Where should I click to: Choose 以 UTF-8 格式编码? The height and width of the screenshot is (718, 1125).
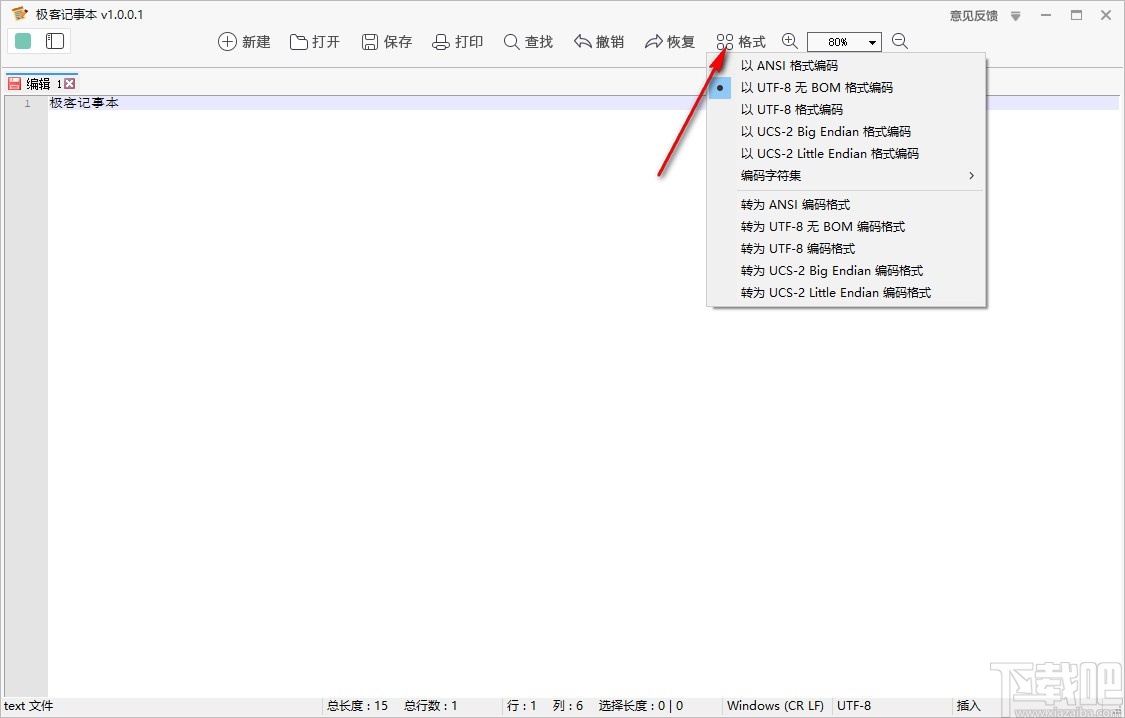click(846, 110)
